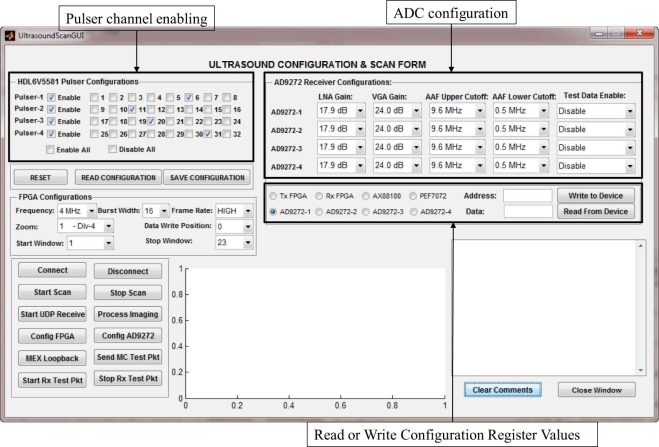The height and width of the screenshot is (447, 659).
Task: Check pulser channel 1 checkbox
Action: [94, 97]
